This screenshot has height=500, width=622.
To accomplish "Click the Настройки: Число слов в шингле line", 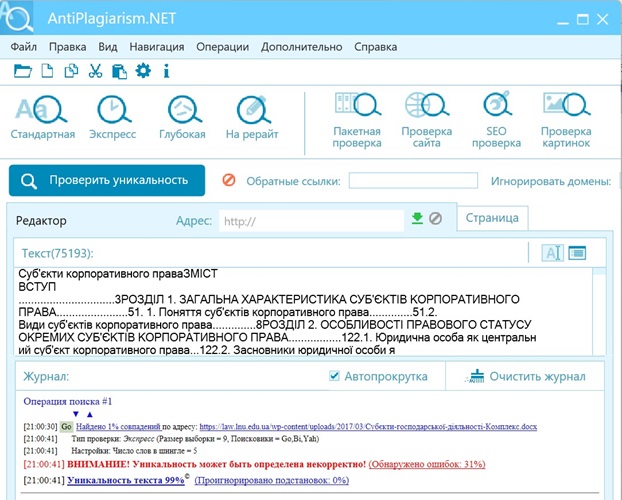I will [x=134, y=451].
